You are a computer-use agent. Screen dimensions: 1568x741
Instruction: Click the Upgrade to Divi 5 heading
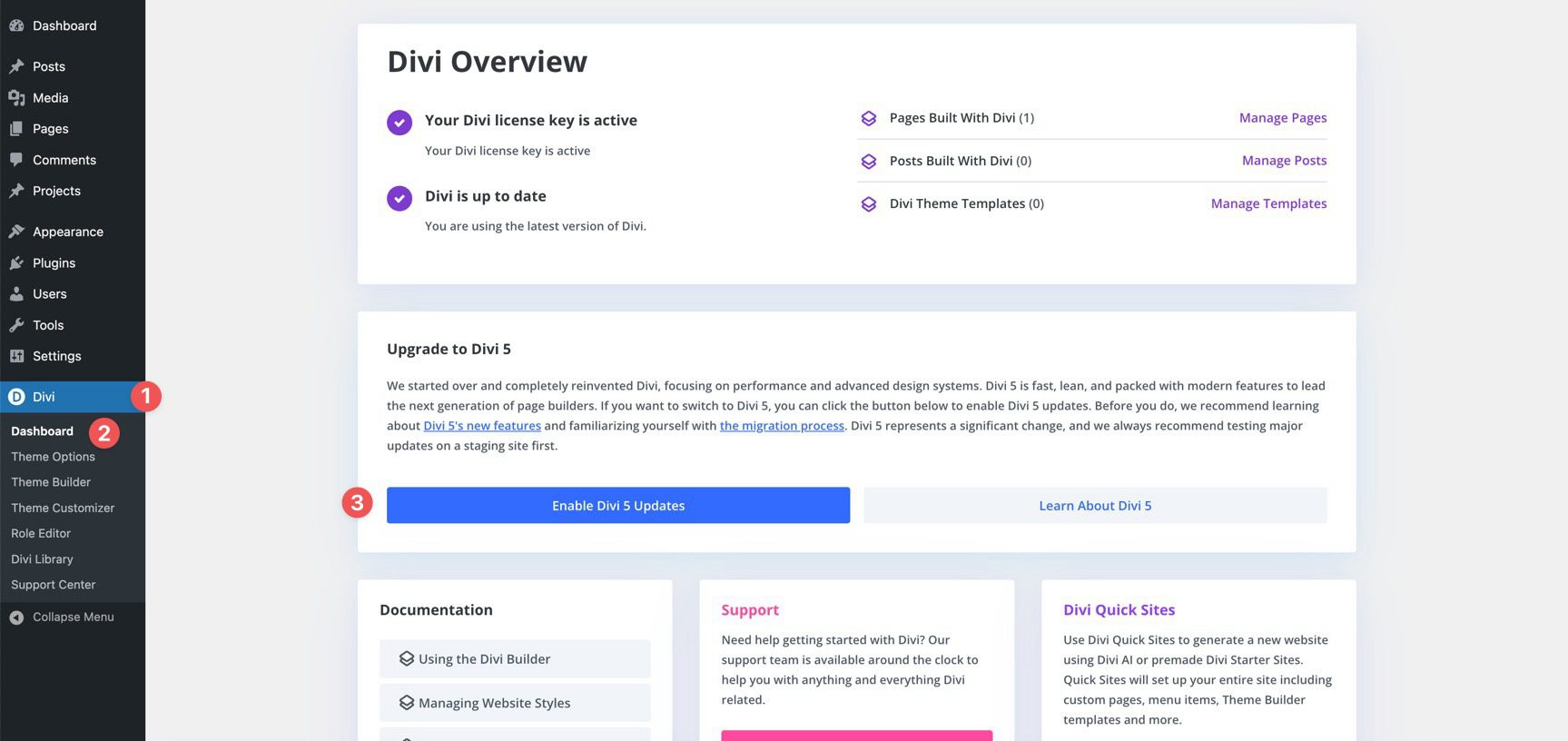click(x=449, y=350)
